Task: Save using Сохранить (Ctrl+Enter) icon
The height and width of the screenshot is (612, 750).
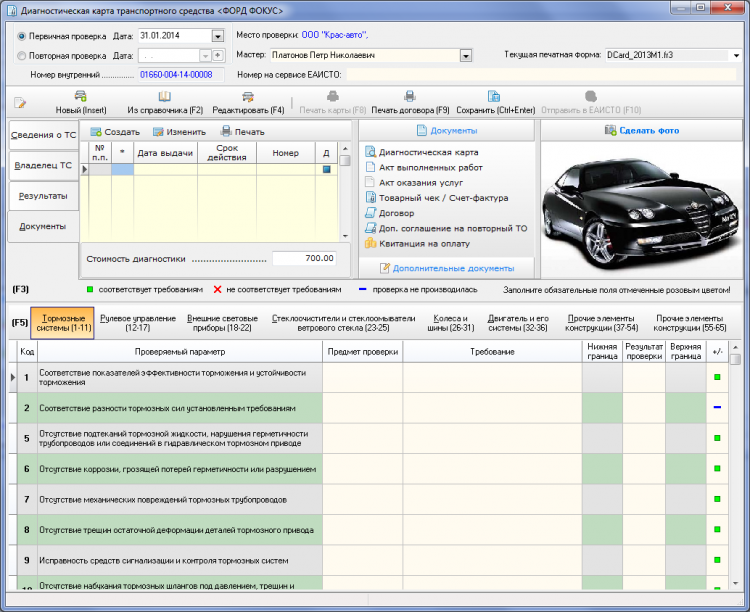Action: tap(494, 96)
